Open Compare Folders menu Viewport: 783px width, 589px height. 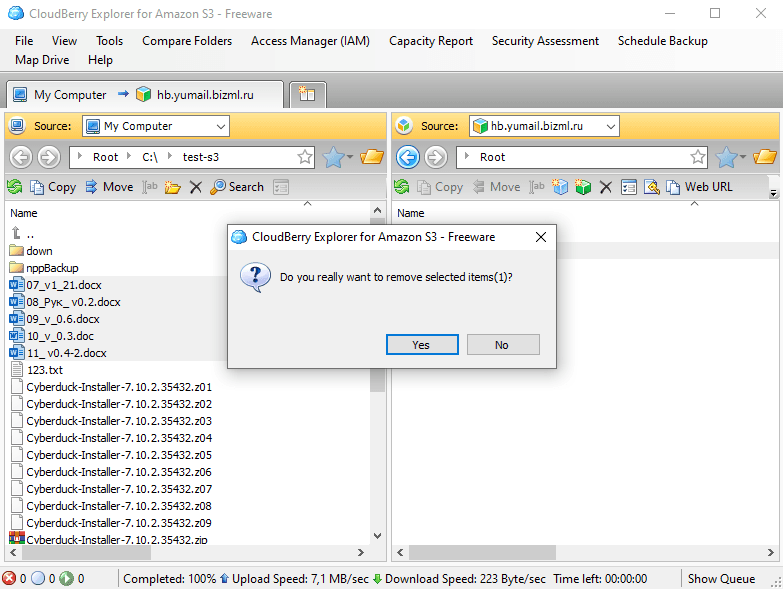(187, 41)
